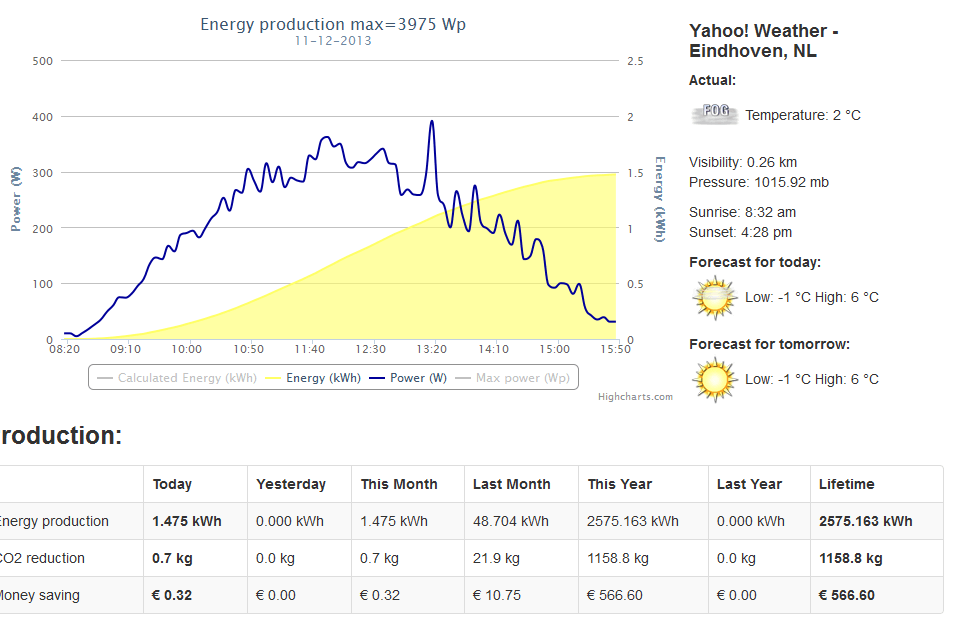Click today's forecast sun icon
The height and width of the screenshot is (619, 954).
[x=715, y=298]
